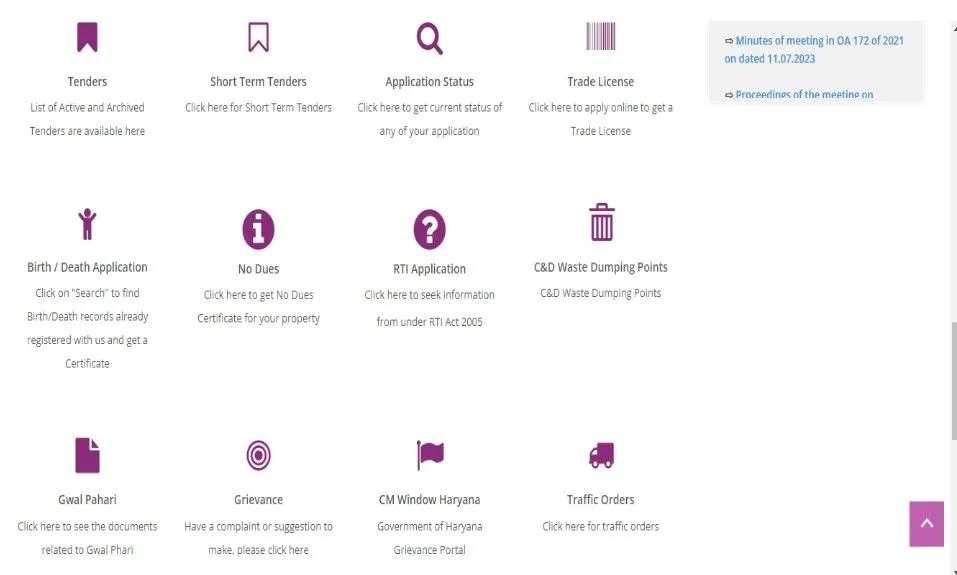Click the CM Window Haryana flag icon

tap(429, 455)
